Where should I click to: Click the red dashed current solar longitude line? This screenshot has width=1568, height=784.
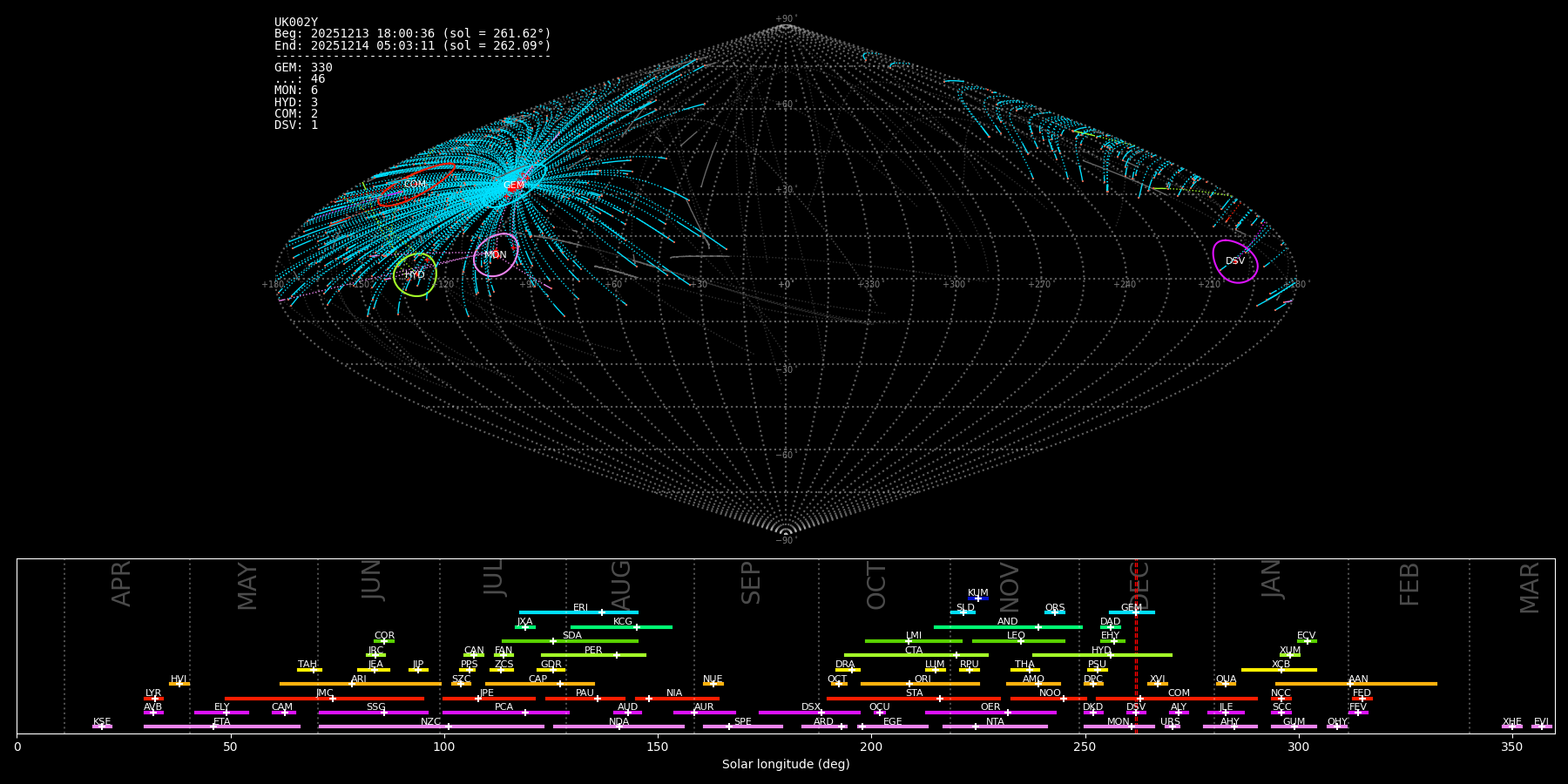click(1136, 645)
